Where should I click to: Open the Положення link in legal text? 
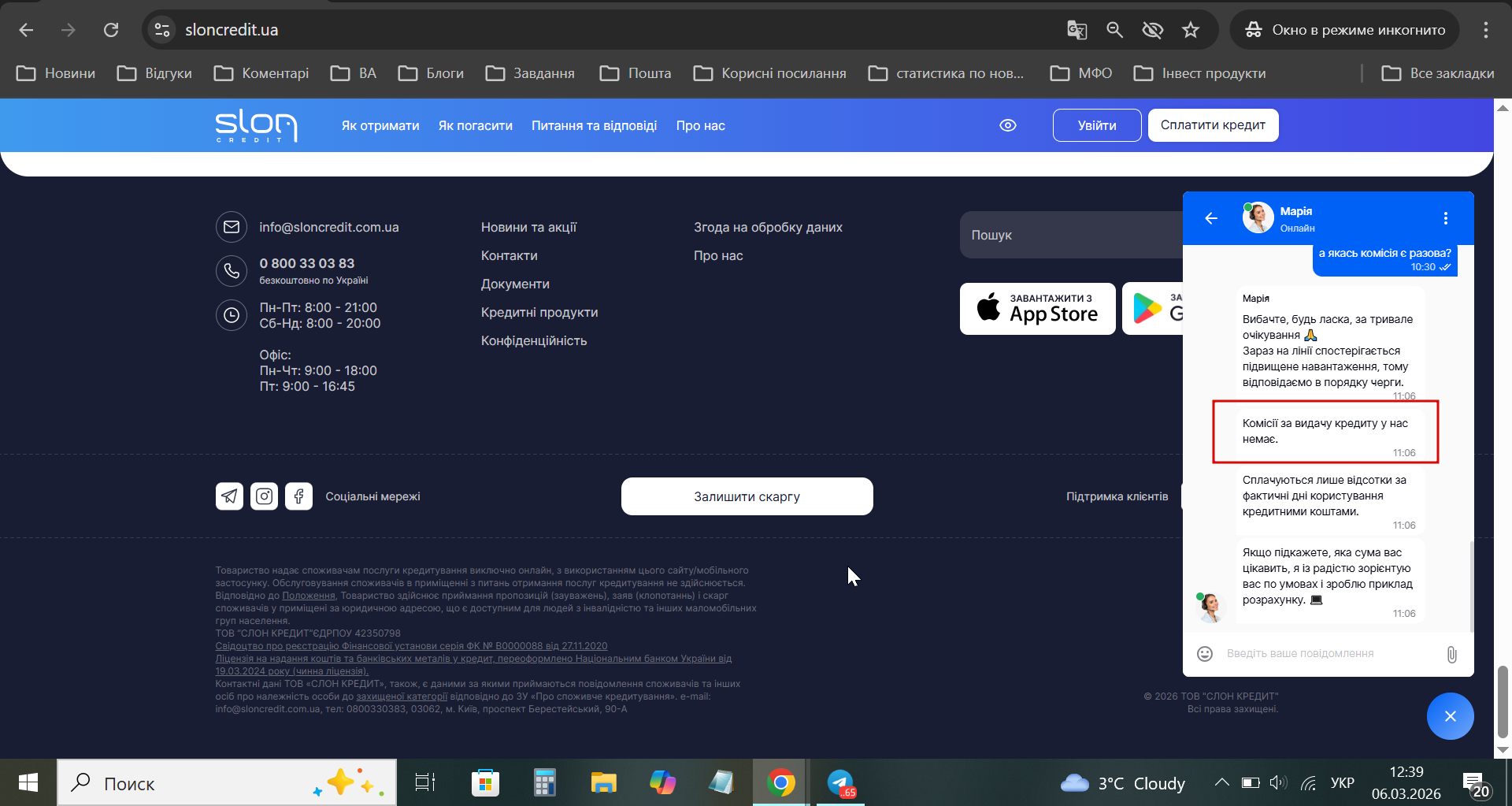309,596
